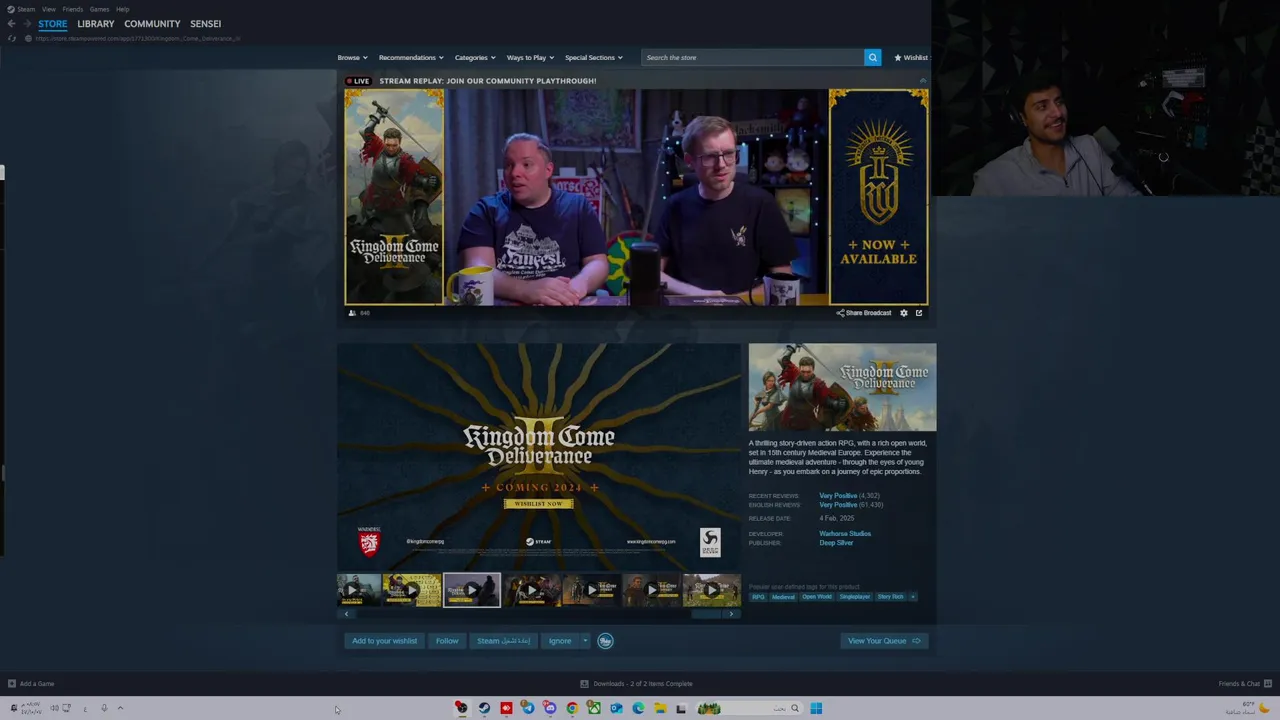Click View Your Queue button
The width and height of the screenshot is (1280, 720).
point(884,641)
